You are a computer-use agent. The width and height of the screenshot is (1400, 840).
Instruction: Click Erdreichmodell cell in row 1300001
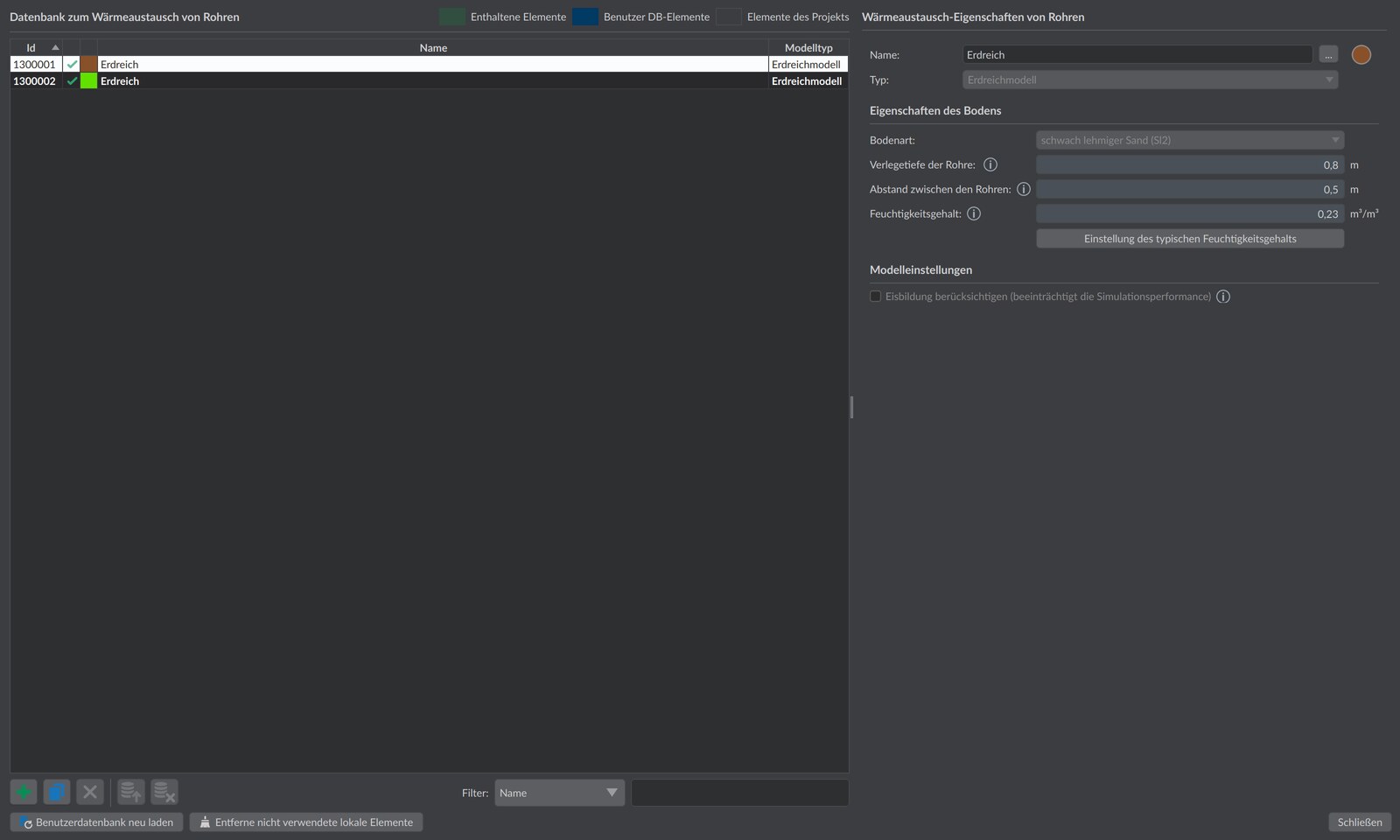click(x=808, y=64)
